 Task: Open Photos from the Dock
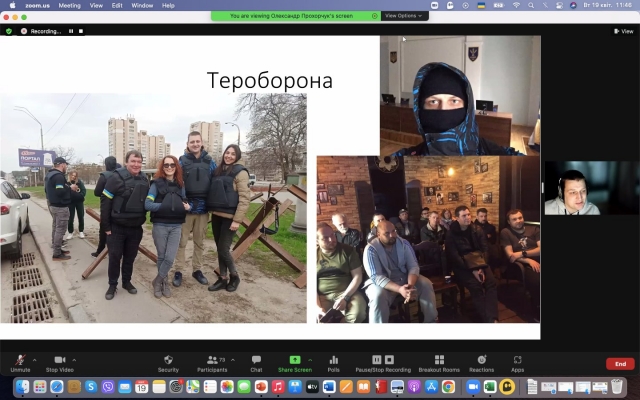(x=227, y=386)
